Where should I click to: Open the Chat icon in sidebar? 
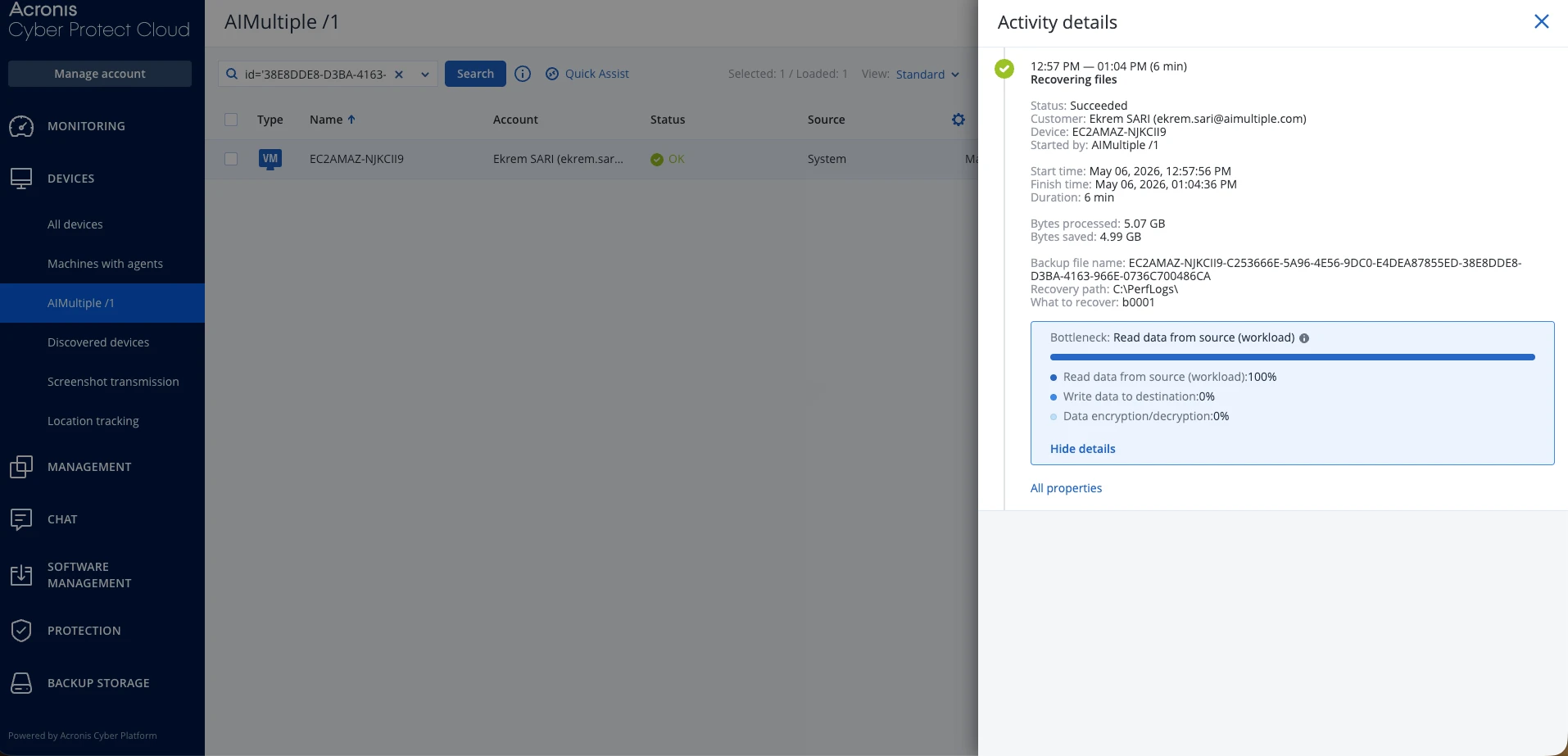point(21,519)
